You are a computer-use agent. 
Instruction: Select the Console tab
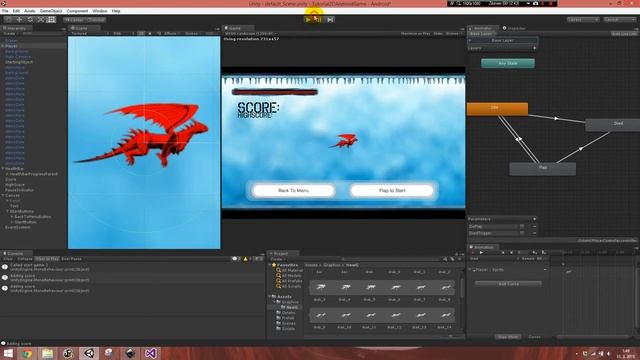tap(16, 253)
